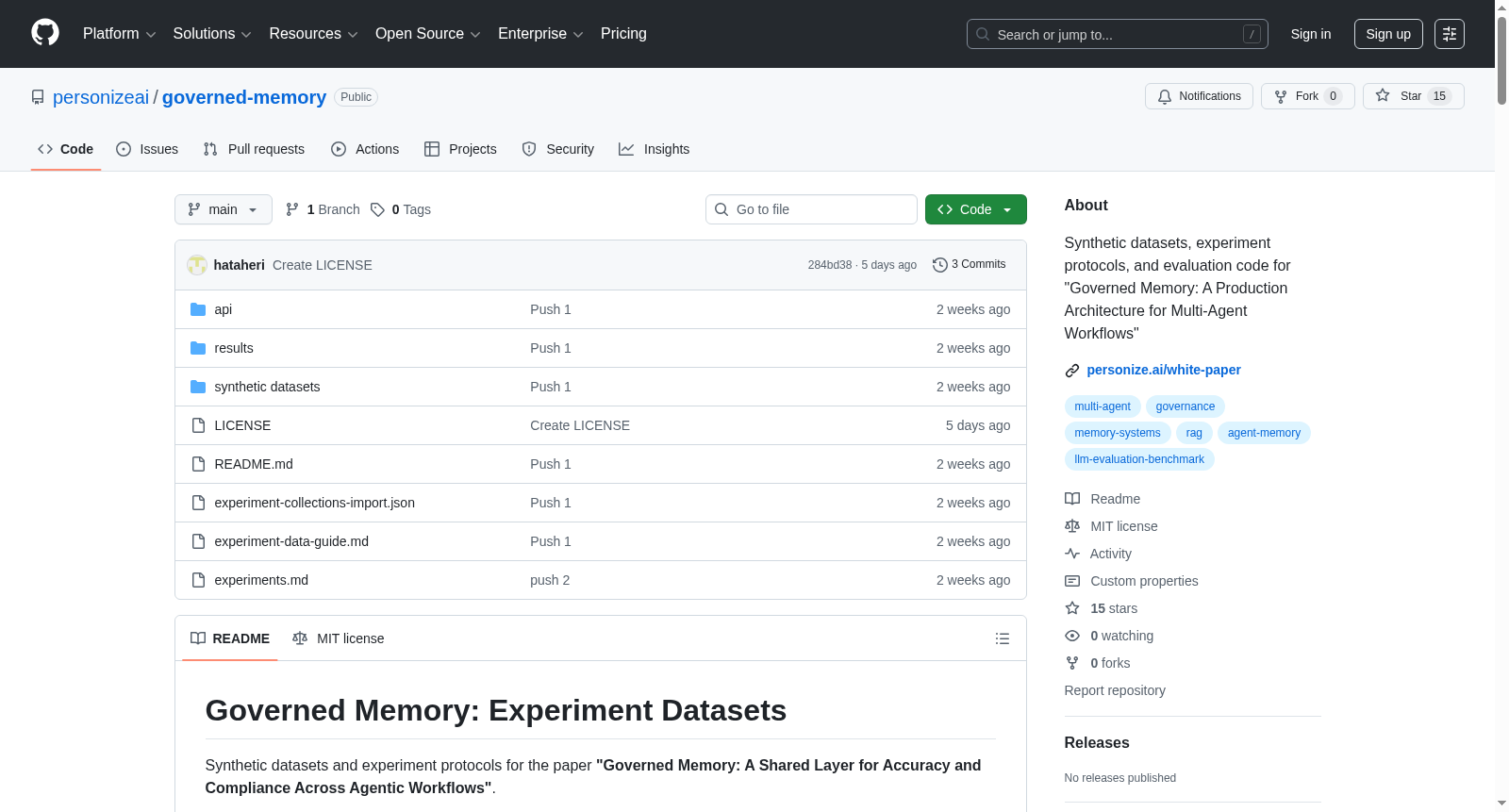Click the Sign up button

click(1388, 34)
